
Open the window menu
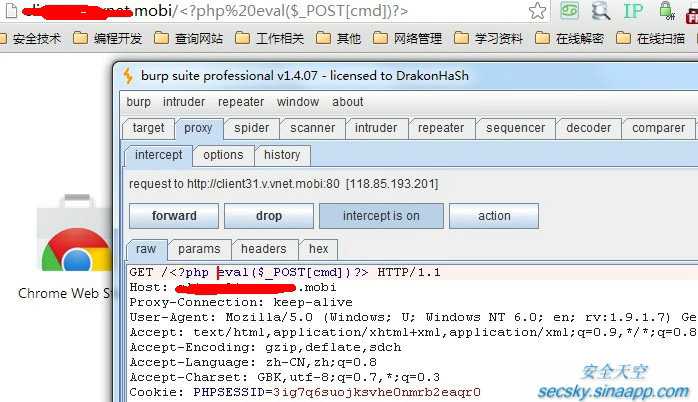(298, 102)
